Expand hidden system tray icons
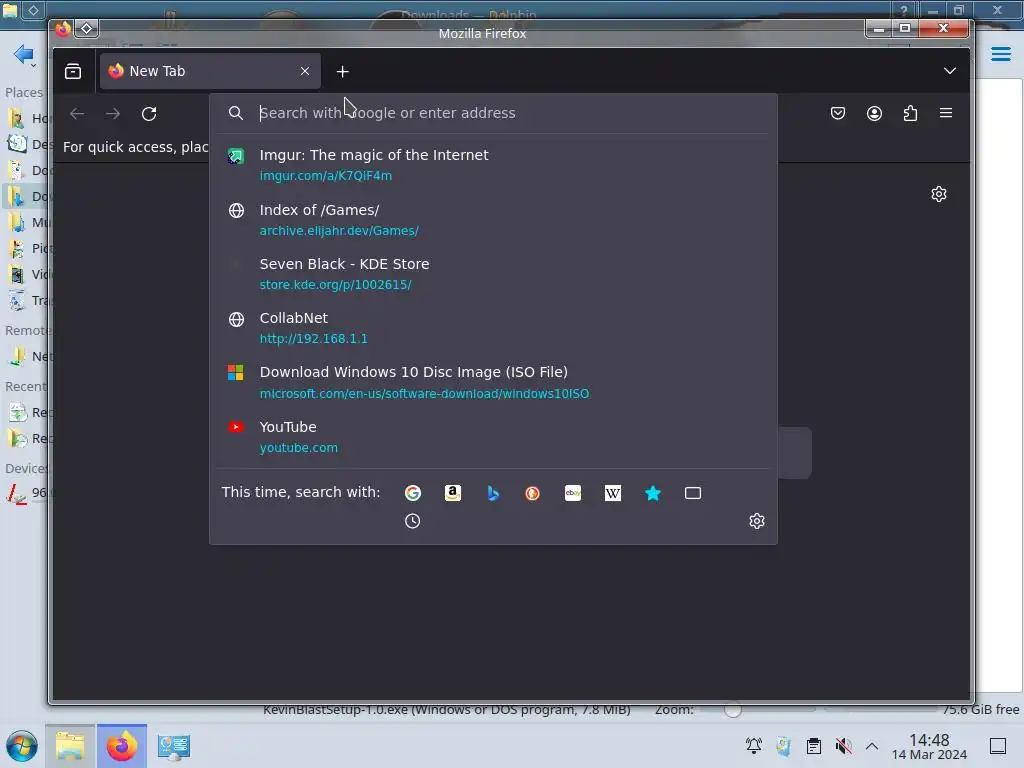This screenshot has width=1024, height=768. click(x=872, y=746)
